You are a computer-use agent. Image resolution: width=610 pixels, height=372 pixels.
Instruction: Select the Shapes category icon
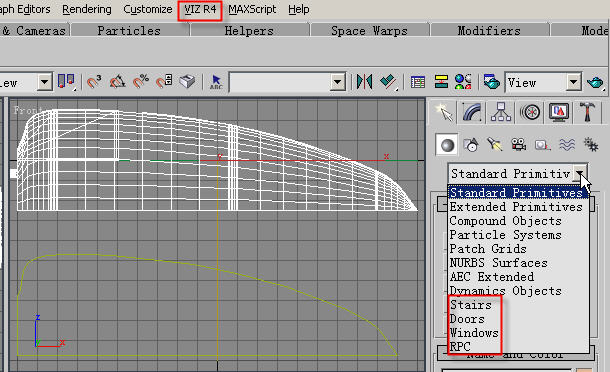coord(471,145)
